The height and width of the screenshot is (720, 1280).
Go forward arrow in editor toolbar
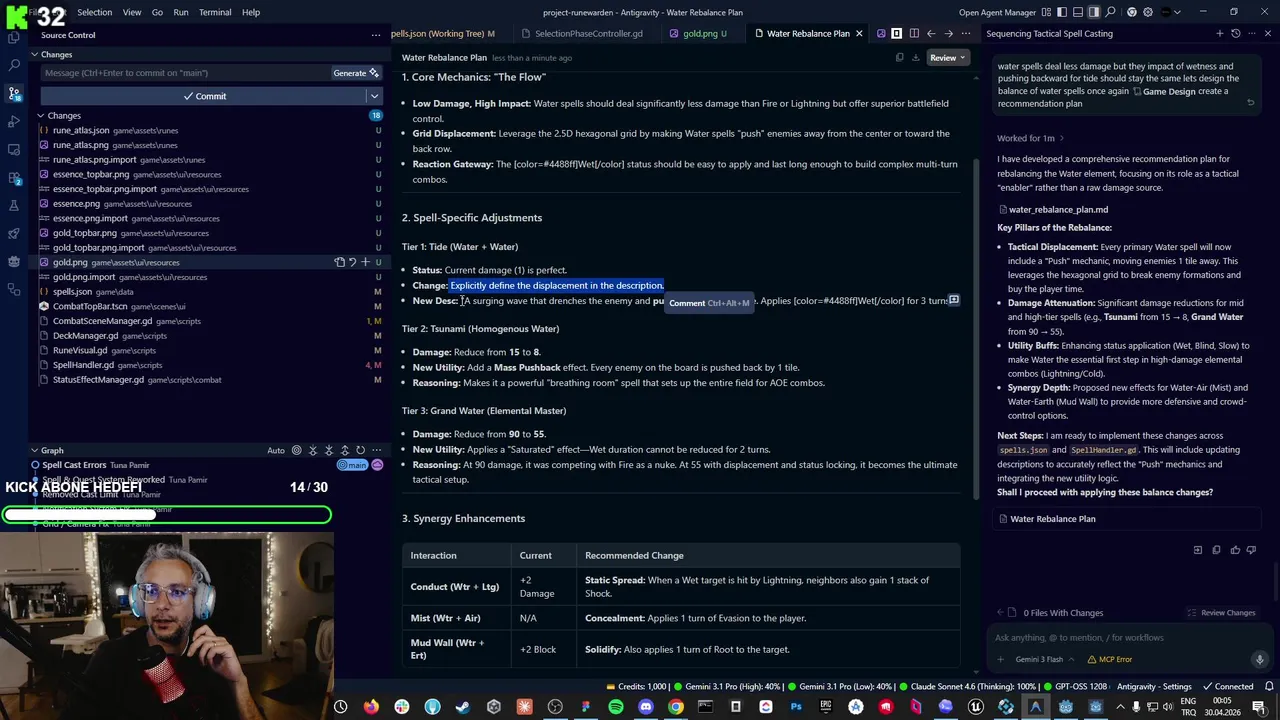(949, 33)
